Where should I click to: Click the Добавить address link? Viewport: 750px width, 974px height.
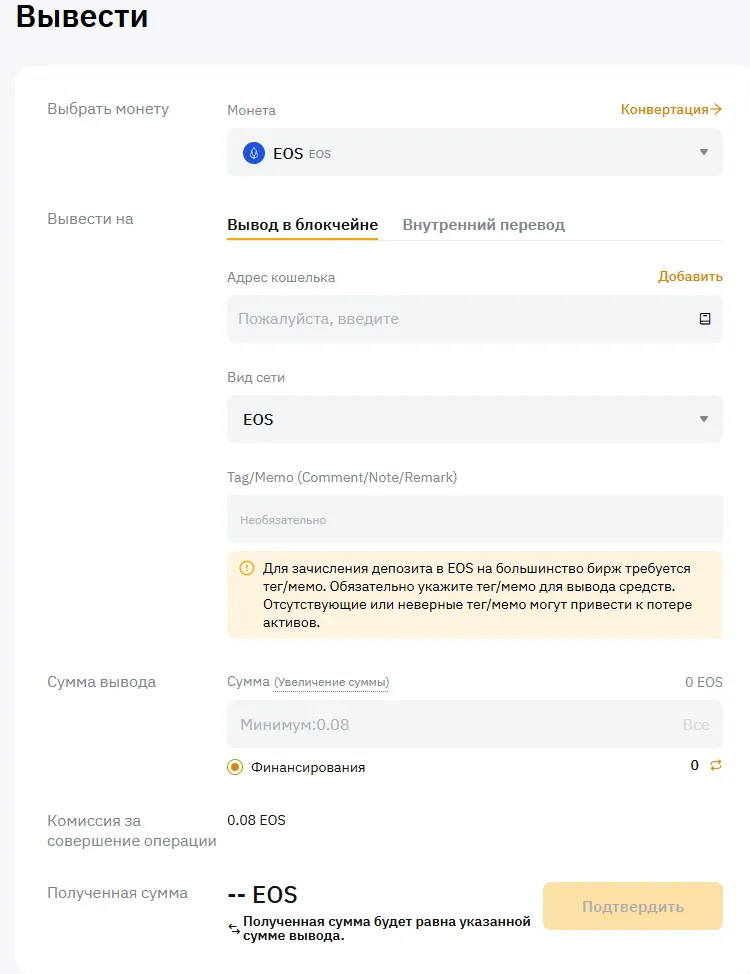(690, 277)
